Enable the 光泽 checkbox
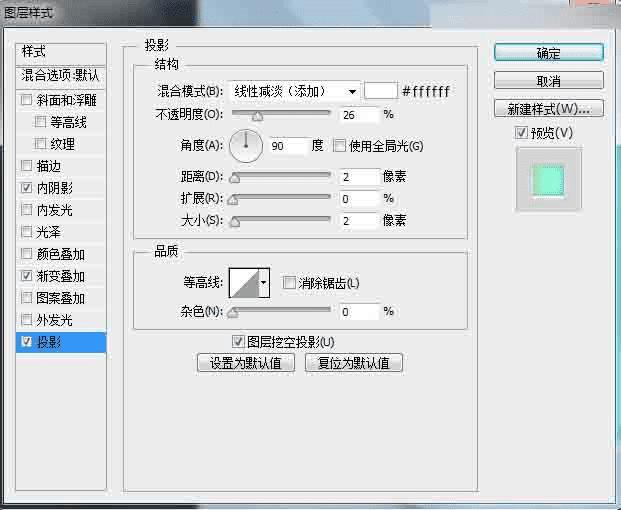Image resolution: width=621 pixels, height=510 pixels. [x=26, y=232]
